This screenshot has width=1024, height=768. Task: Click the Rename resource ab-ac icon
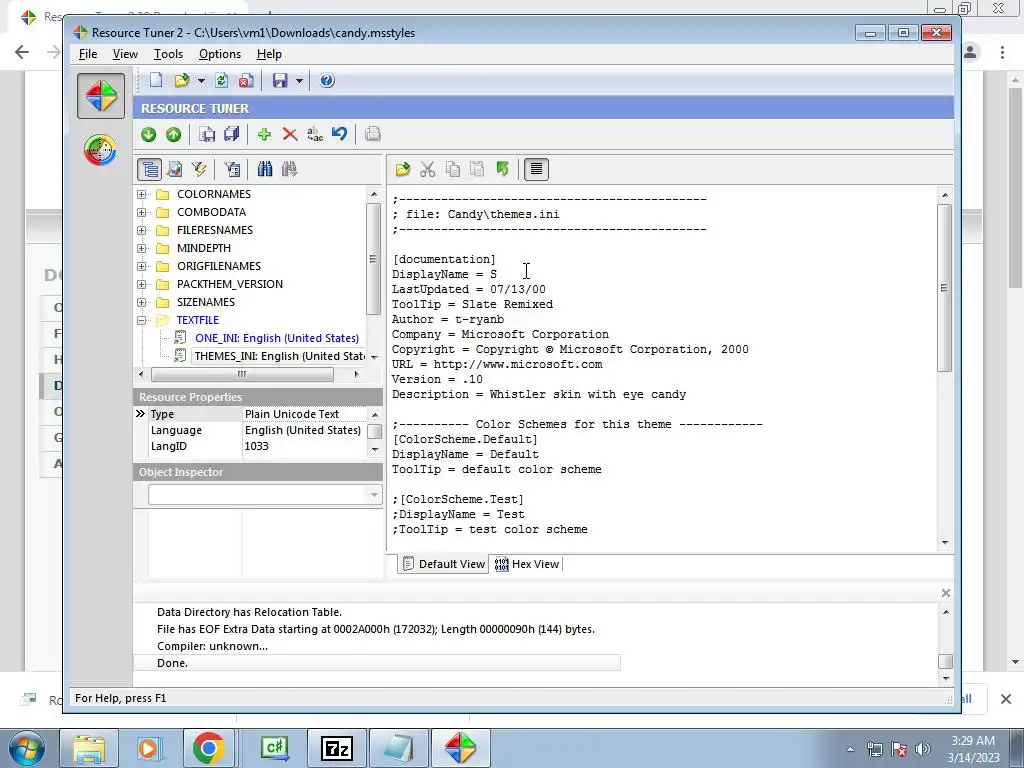pyautogui.click(x=315, y=134)
